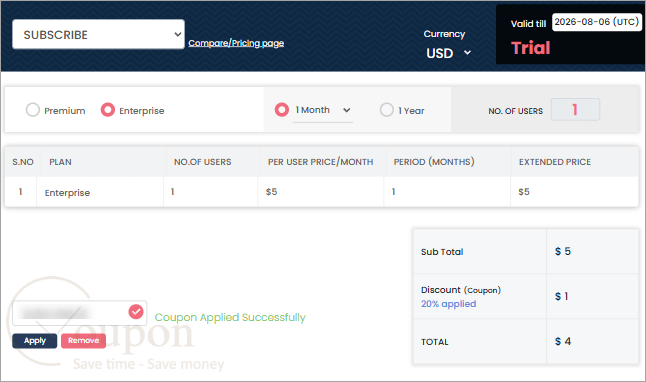
Task: Click the 2026-08-06 (UTC) valid-till date
Action: (x=596, y=22)
